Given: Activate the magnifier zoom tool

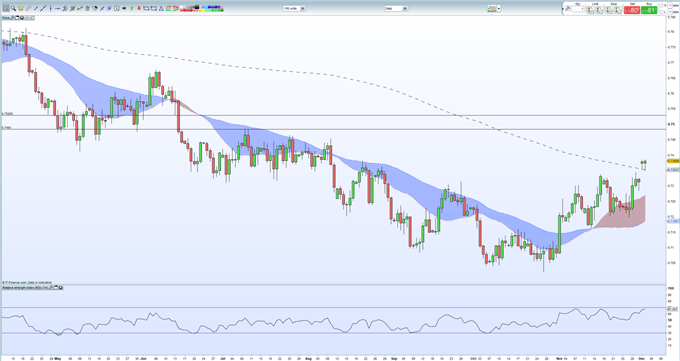Looking at the screenshot, I should pos(13,8).
